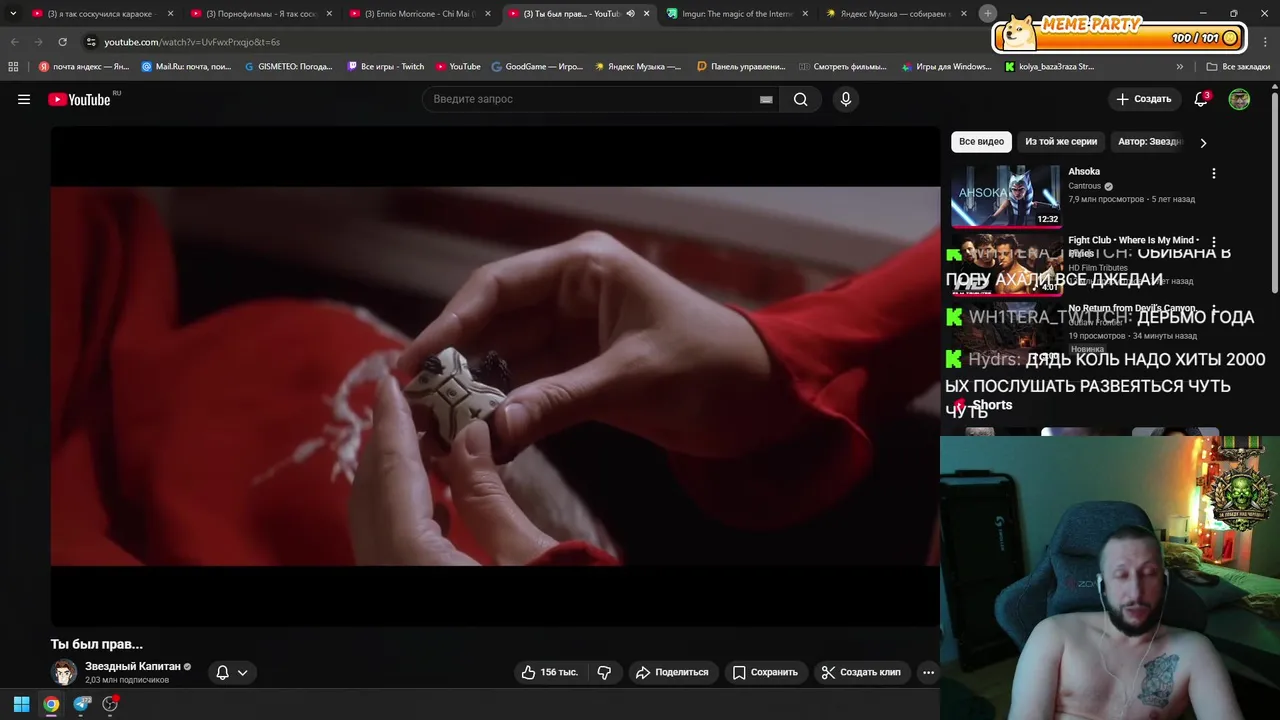Screen dimensions: 1280x720
Task: Go back in browser history
Action: tap(14, 42)
